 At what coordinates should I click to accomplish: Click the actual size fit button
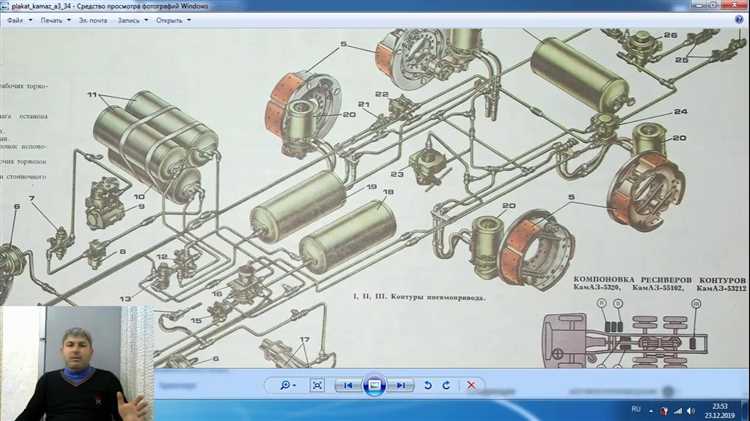[x=317, y=385]
